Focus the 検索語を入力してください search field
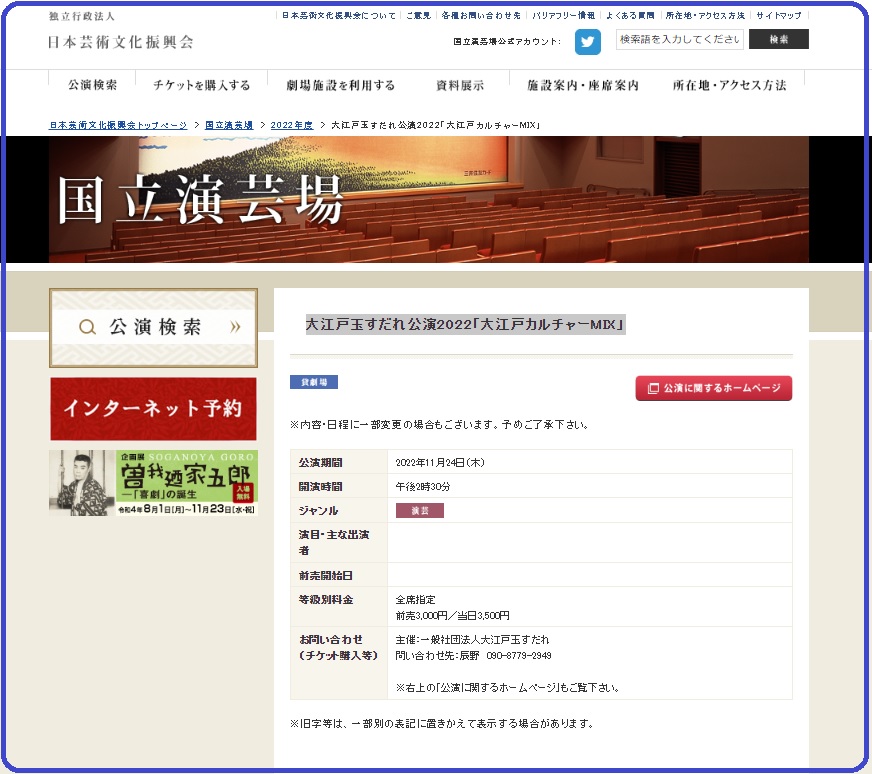The height and width of the screenshot is (774, 872). click(x=680, y=39)
